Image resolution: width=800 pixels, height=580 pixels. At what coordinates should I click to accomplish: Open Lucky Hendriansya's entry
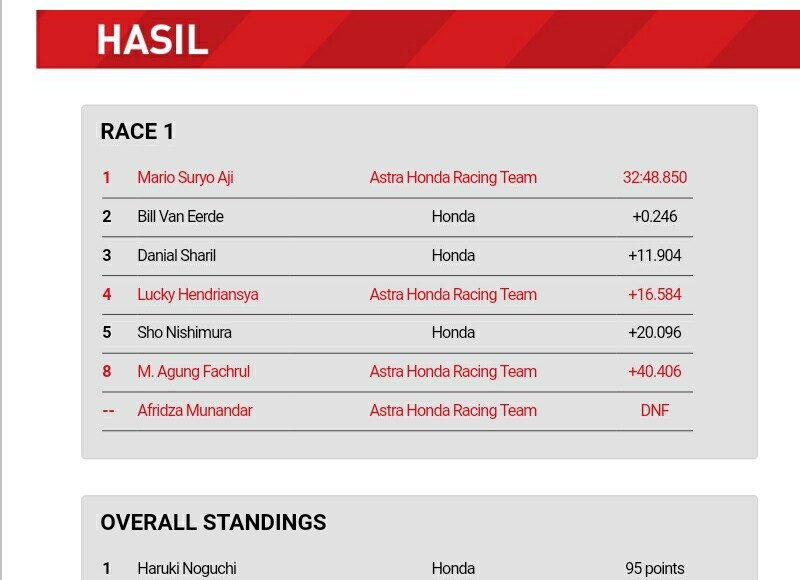[197, 295]
